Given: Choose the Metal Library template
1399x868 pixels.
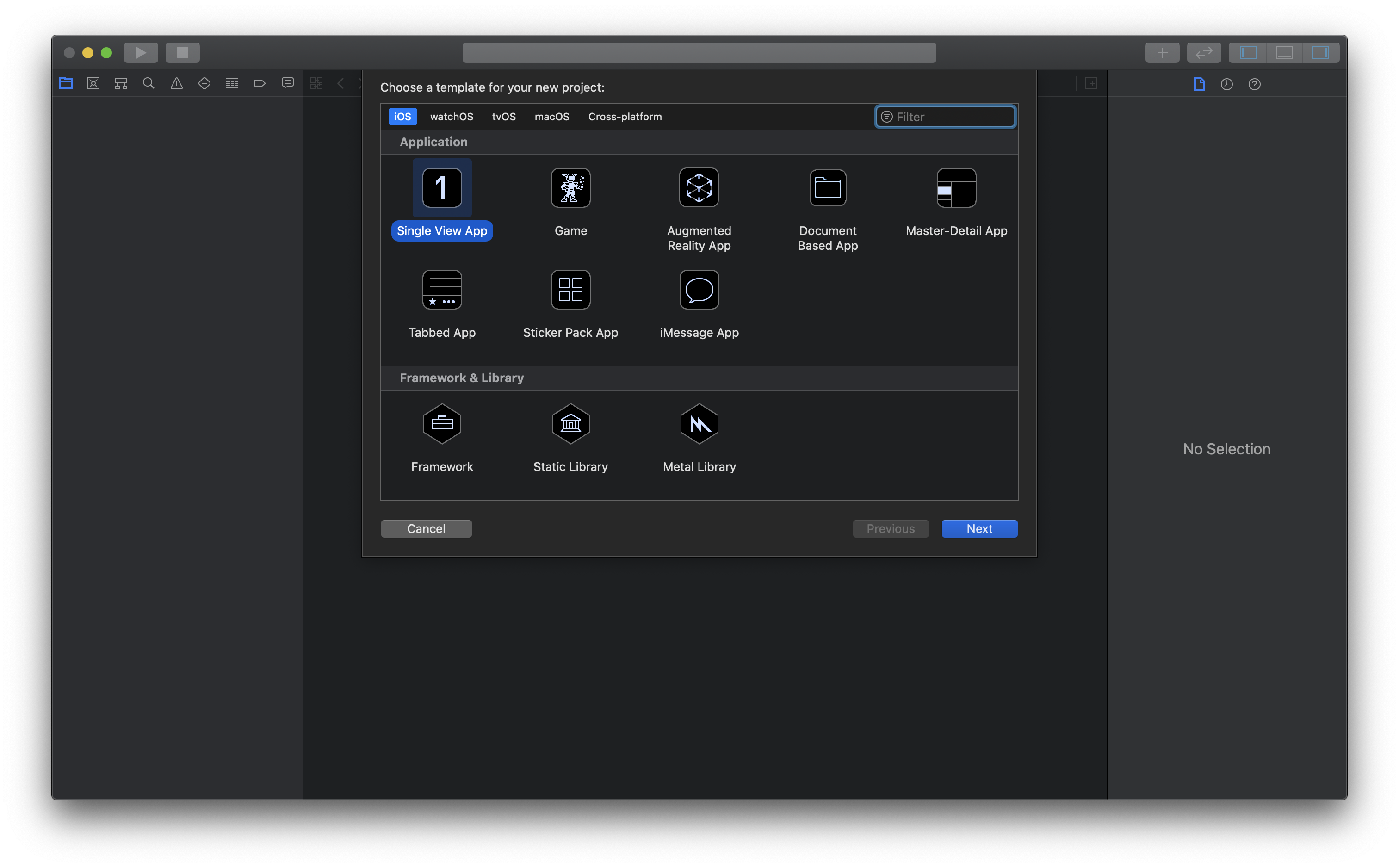Looking at the screenshot, I should click(x=699, y=424).
